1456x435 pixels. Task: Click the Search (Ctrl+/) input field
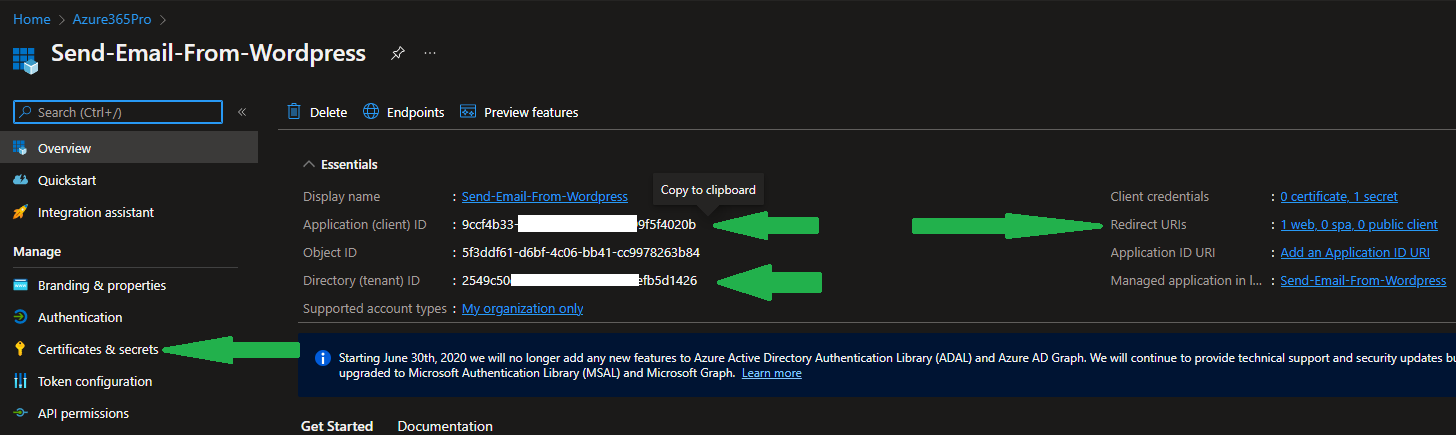pyautogui.click(x=118, y=112)
